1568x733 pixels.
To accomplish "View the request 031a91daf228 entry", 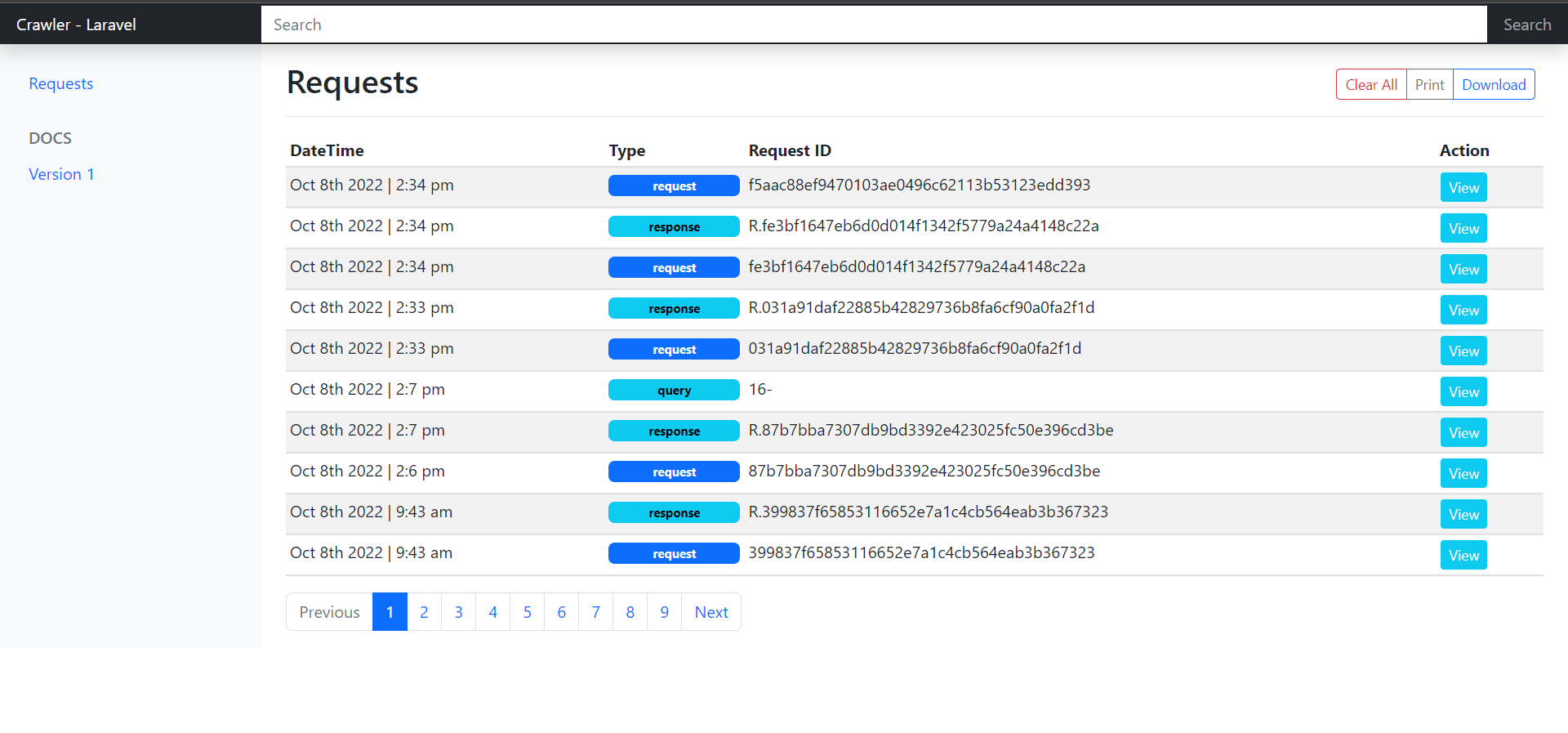I will point(1463,351).
